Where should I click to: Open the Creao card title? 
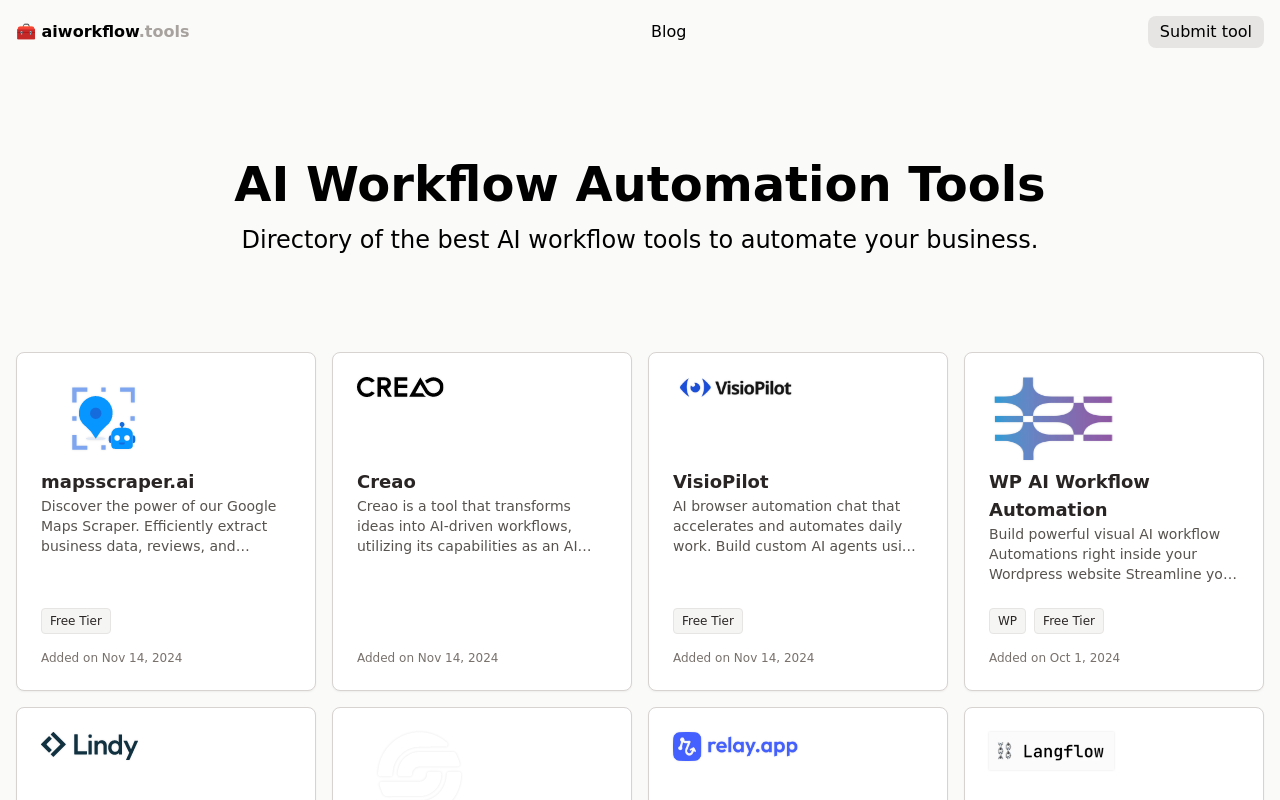tap(386, 481)
